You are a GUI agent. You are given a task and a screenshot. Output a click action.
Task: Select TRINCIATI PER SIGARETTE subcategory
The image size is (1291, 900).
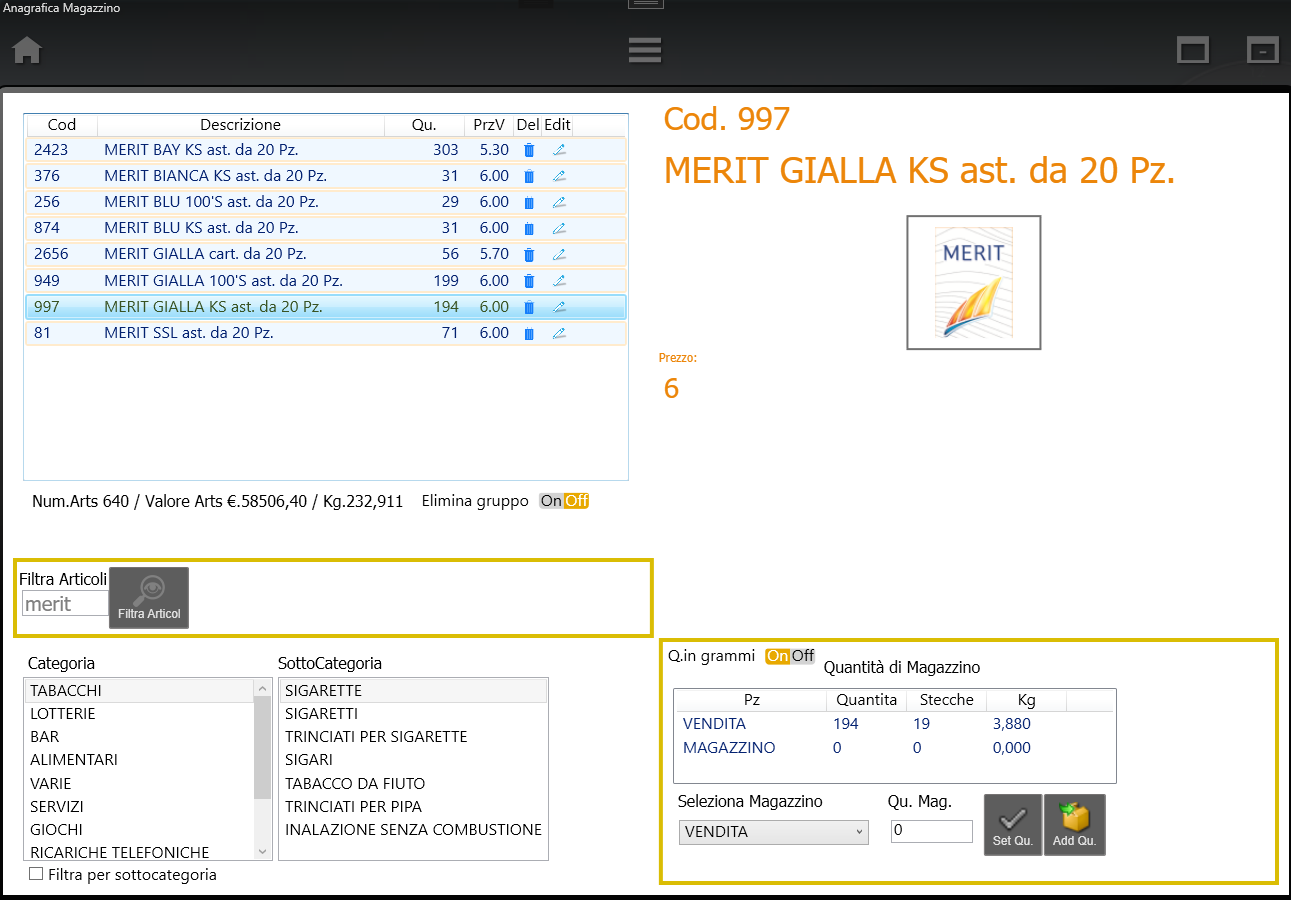tap(413, 737)
